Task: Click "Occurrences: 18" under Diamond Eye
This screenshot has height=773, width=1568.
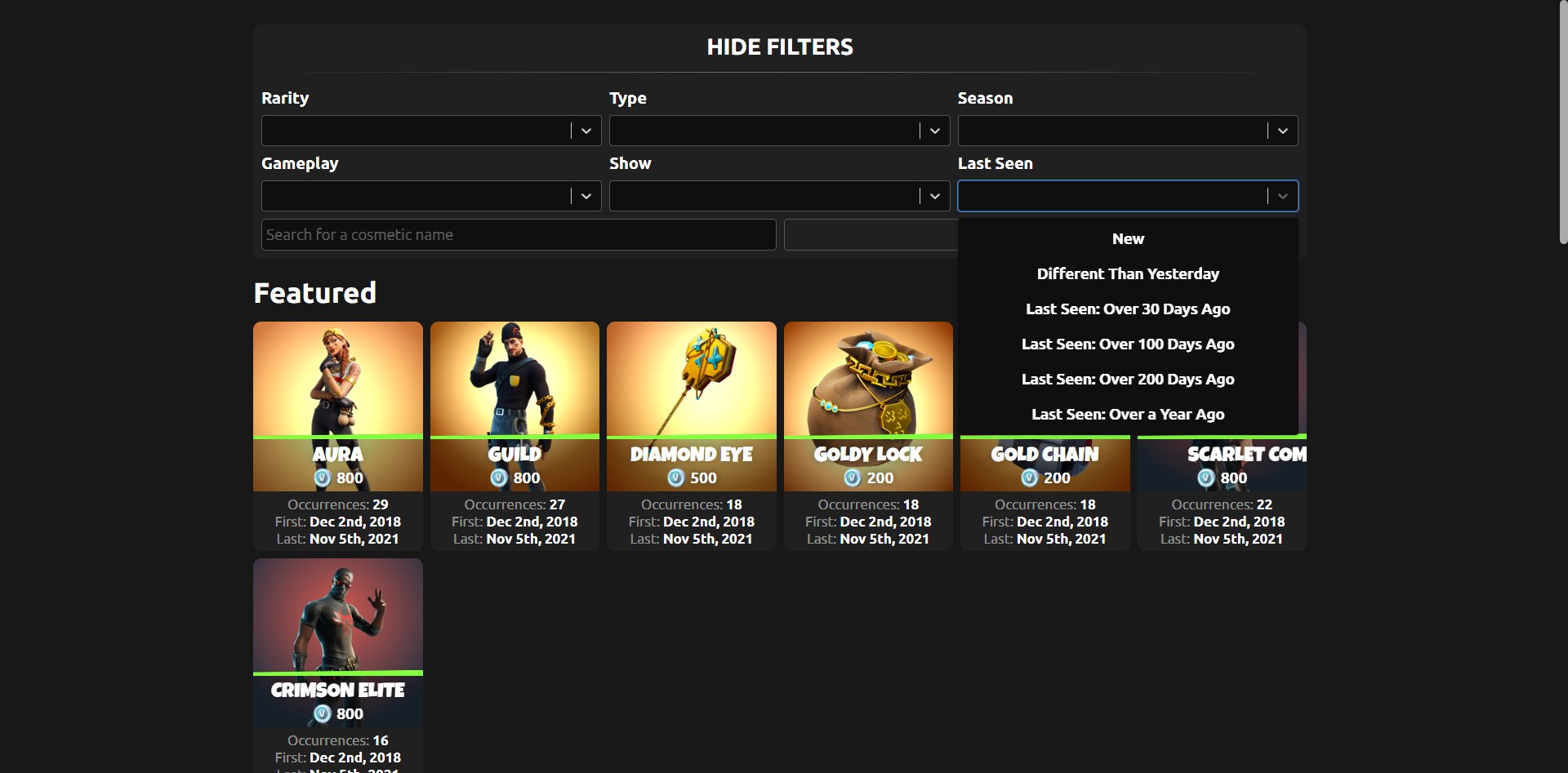Action: [692, 504]
